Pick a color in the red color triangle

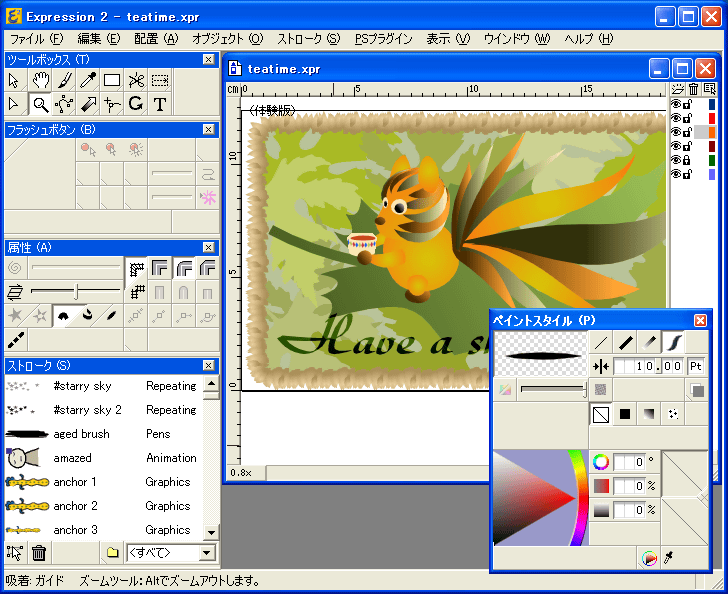(x=534, y=498)
